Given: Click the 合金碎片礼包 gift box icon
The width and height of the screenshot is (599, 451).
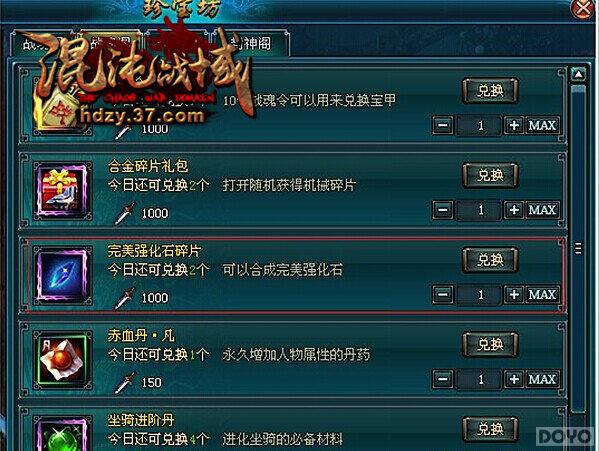Looking at the screenshot, I should point(62,191).
